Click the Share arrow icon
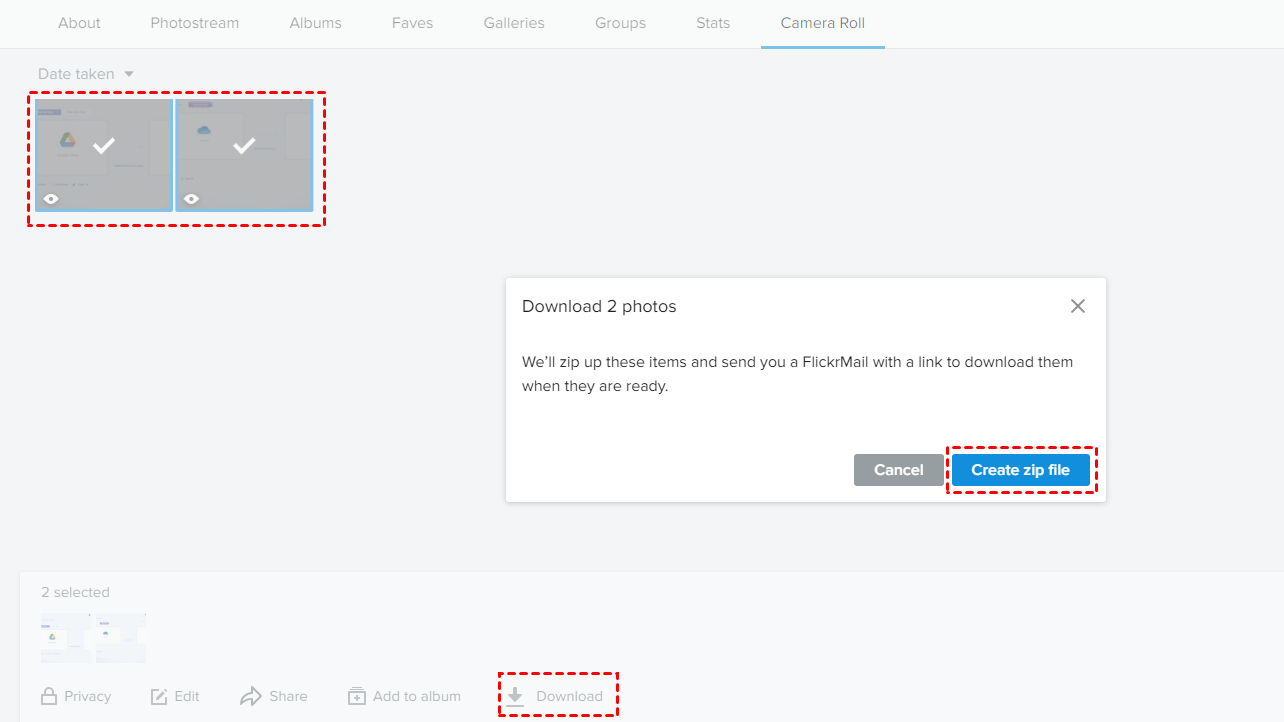 pyautogui.click(x=250, y=696)
